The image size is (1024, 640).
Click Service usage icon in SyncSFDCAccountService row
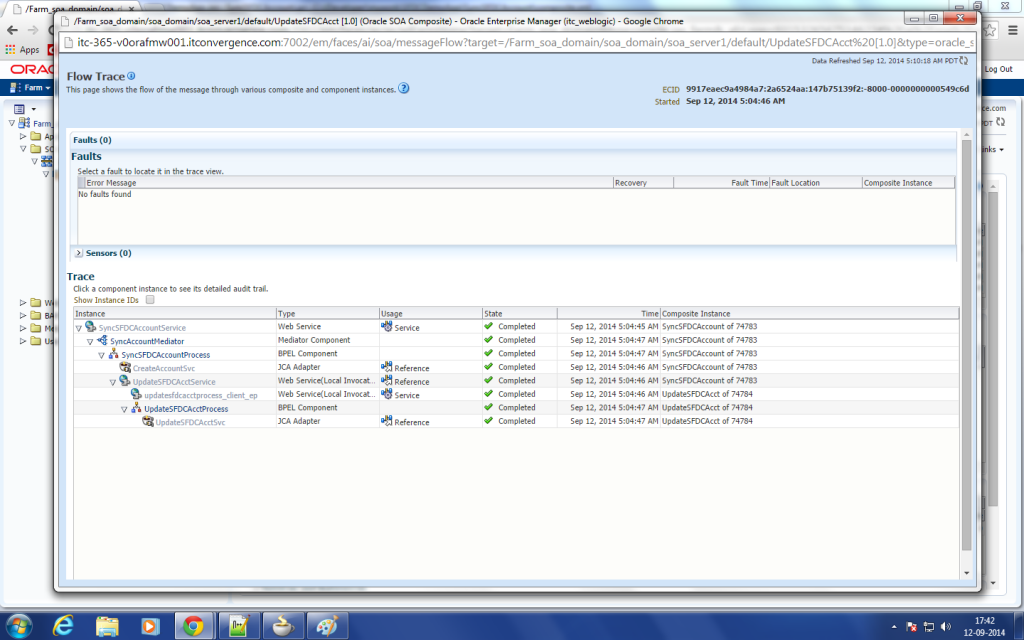(x=387, y=327)
